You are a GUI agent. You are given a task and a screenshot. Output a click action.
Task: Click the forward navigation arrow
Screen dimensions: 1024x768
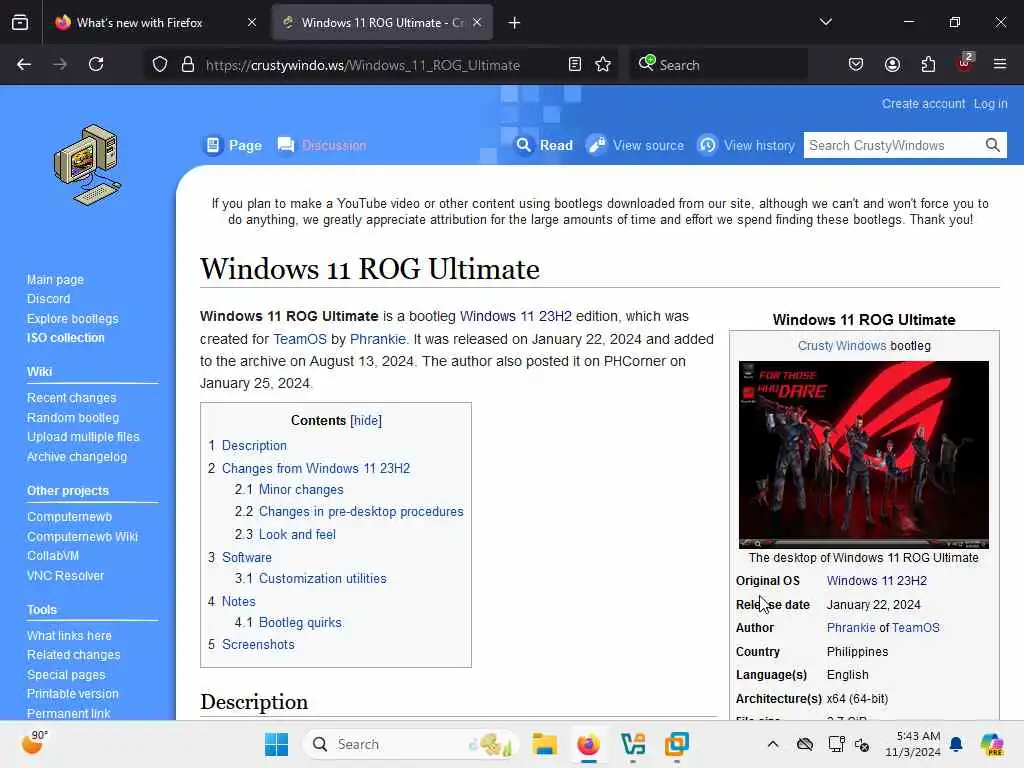click(60, 65)
